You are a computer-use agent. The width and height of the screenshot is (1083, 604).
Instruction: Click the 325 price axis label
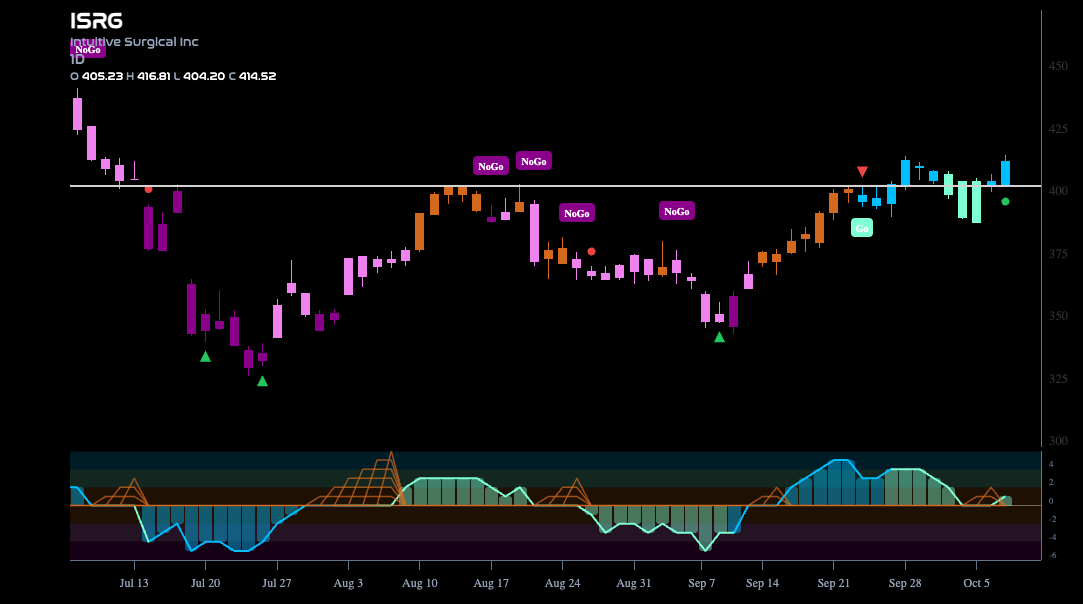coord(1058,379)
